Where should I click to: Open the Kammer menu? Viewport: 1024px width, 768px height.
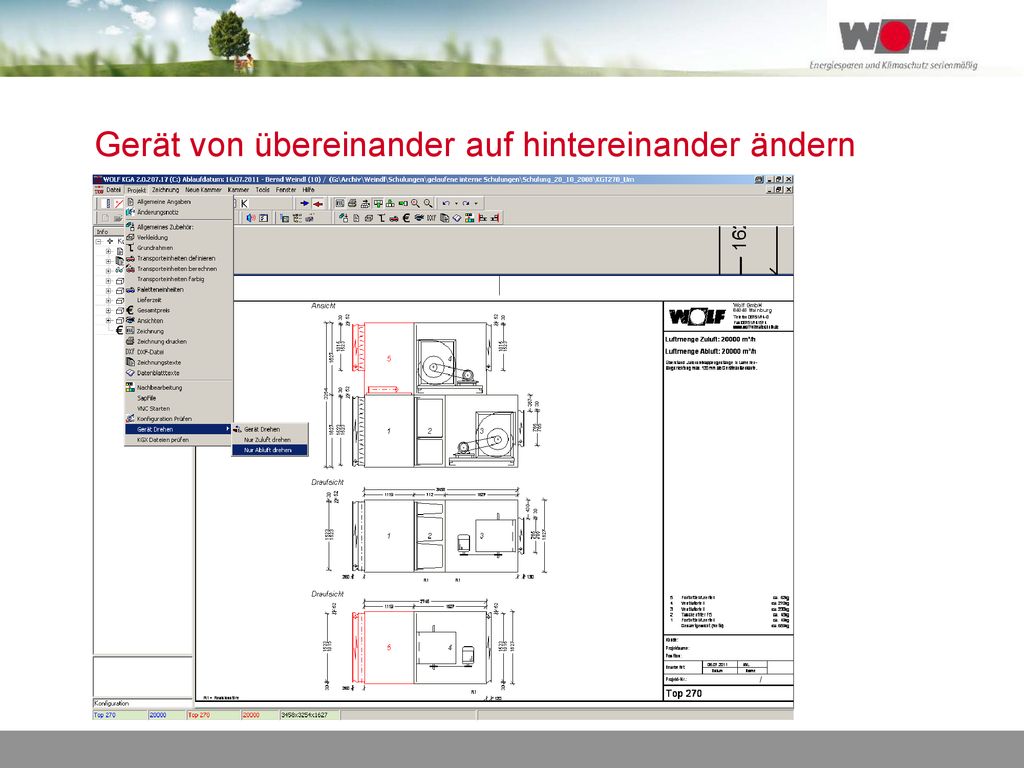[x=238, y=190]
